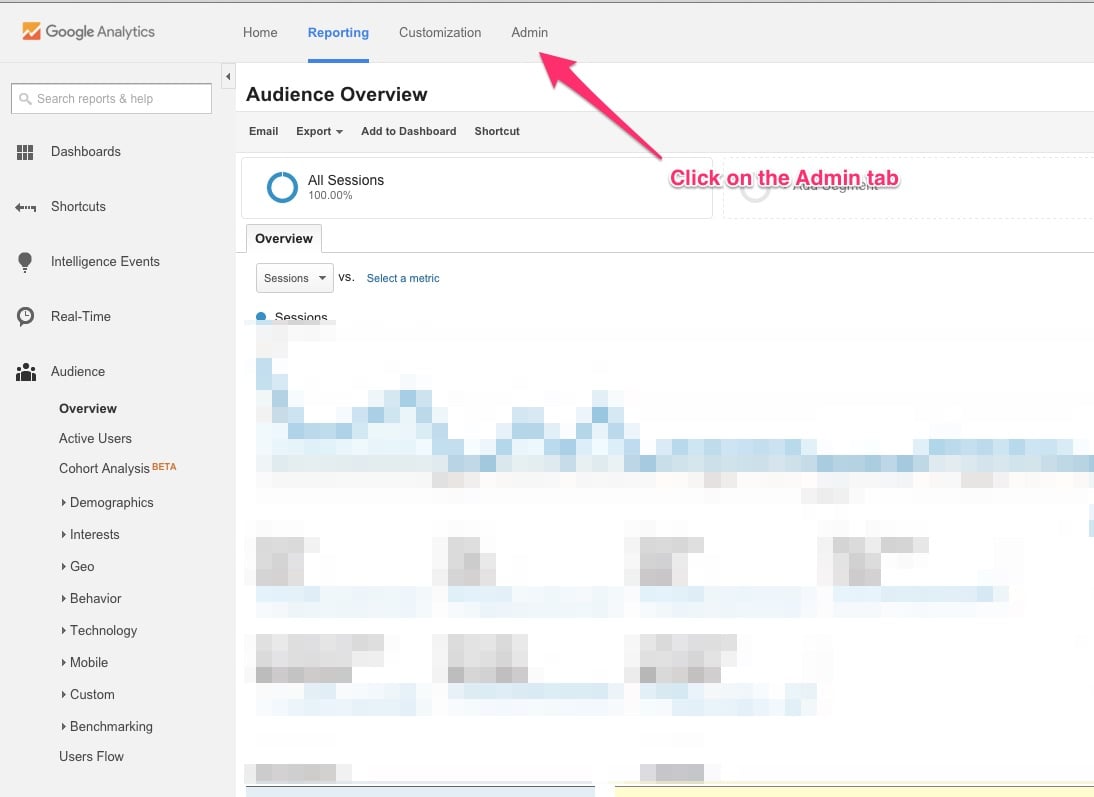Open the Dashboards grid icon
Viewport: 1094px width, 797px height.
pos(25,152)
